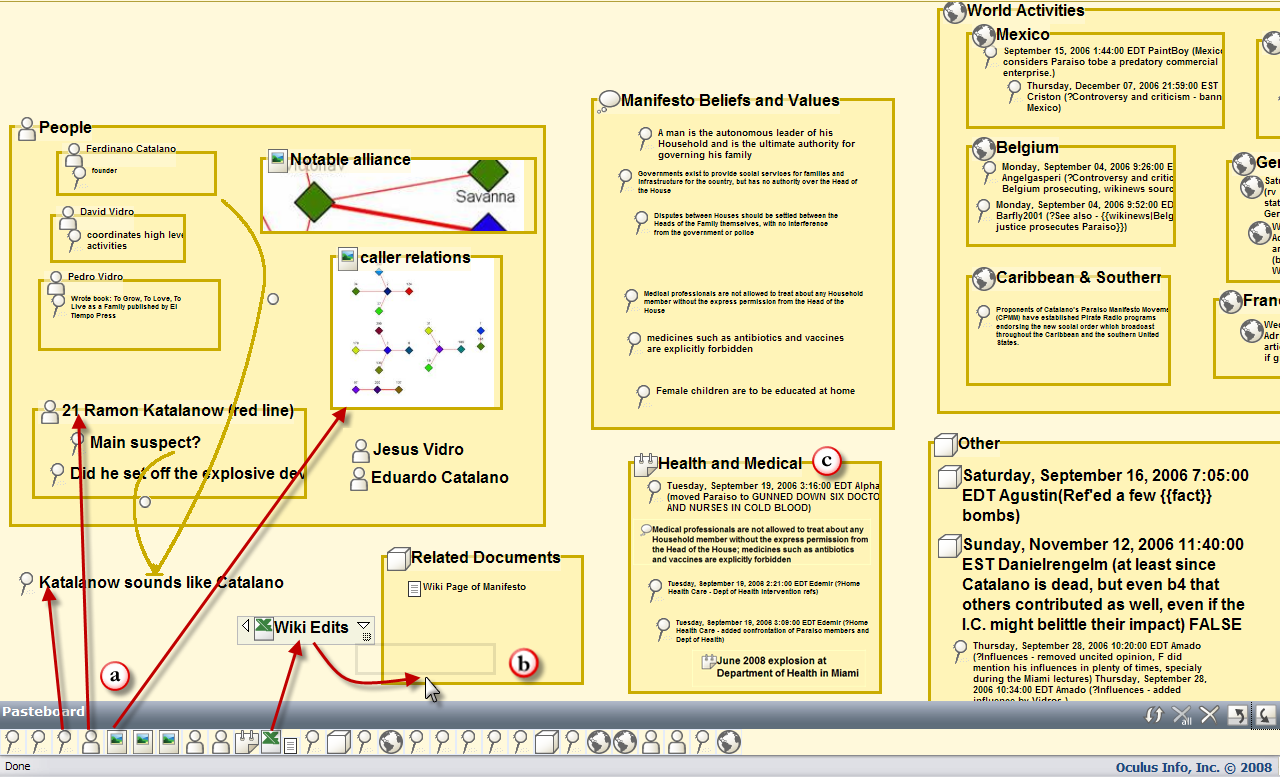Click the caller relations image icon
1280x777 pixels.
[x=348, y=258]
